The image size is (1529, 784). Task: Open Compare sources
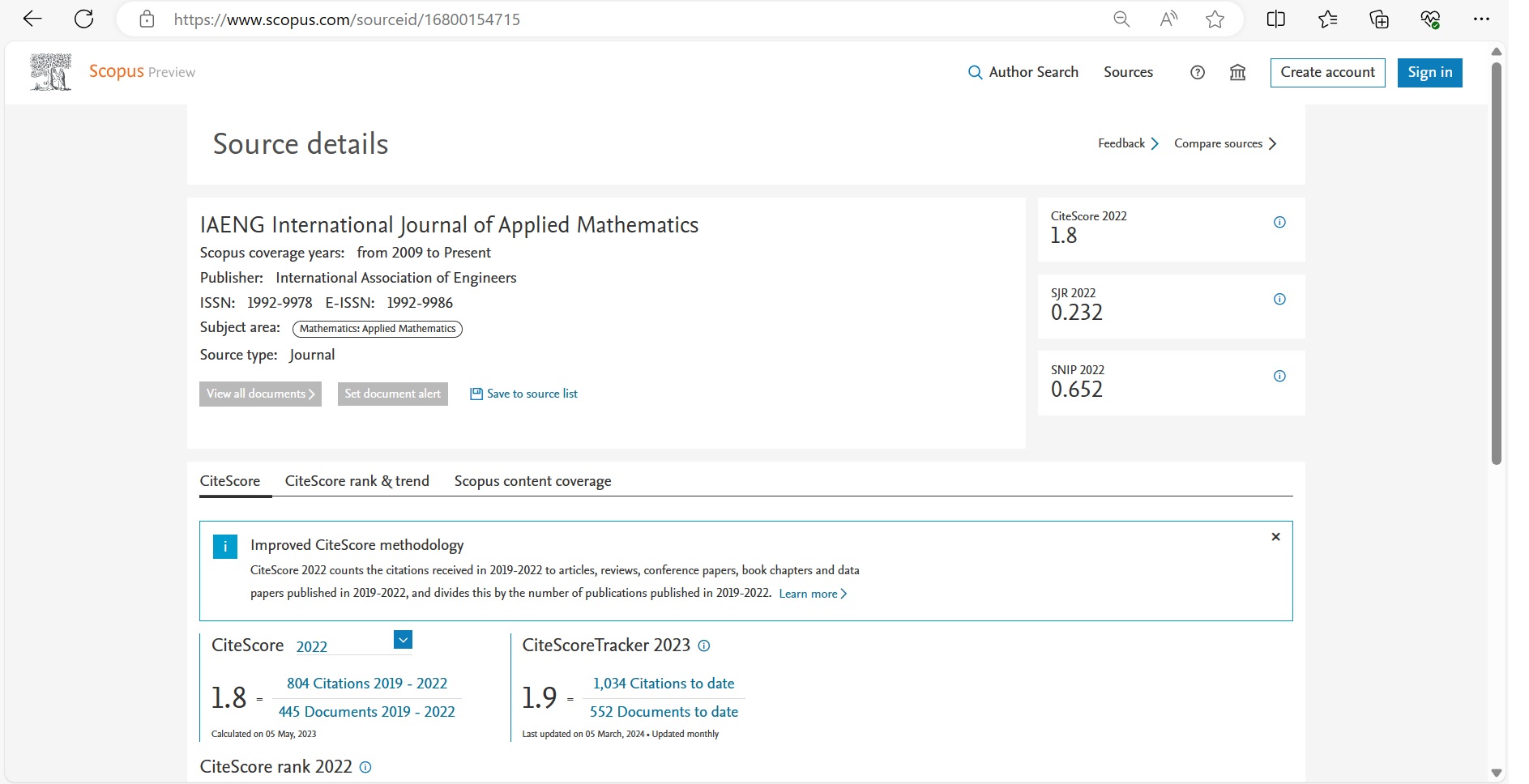1225,143
